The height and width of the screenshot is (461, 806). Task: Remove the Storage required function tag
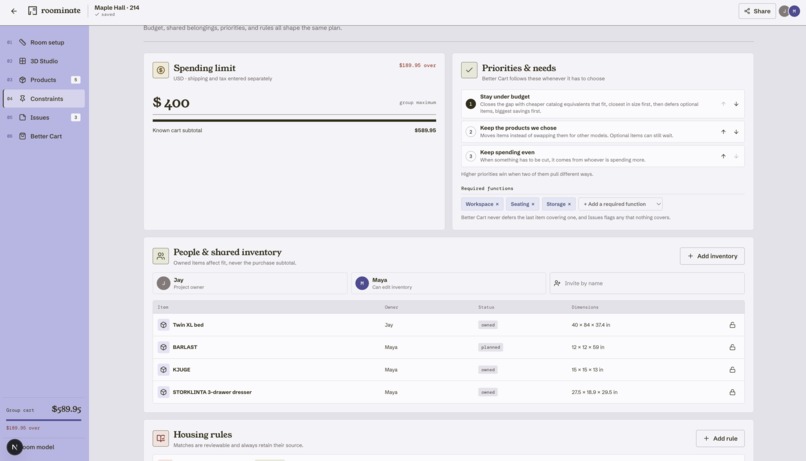569,204
